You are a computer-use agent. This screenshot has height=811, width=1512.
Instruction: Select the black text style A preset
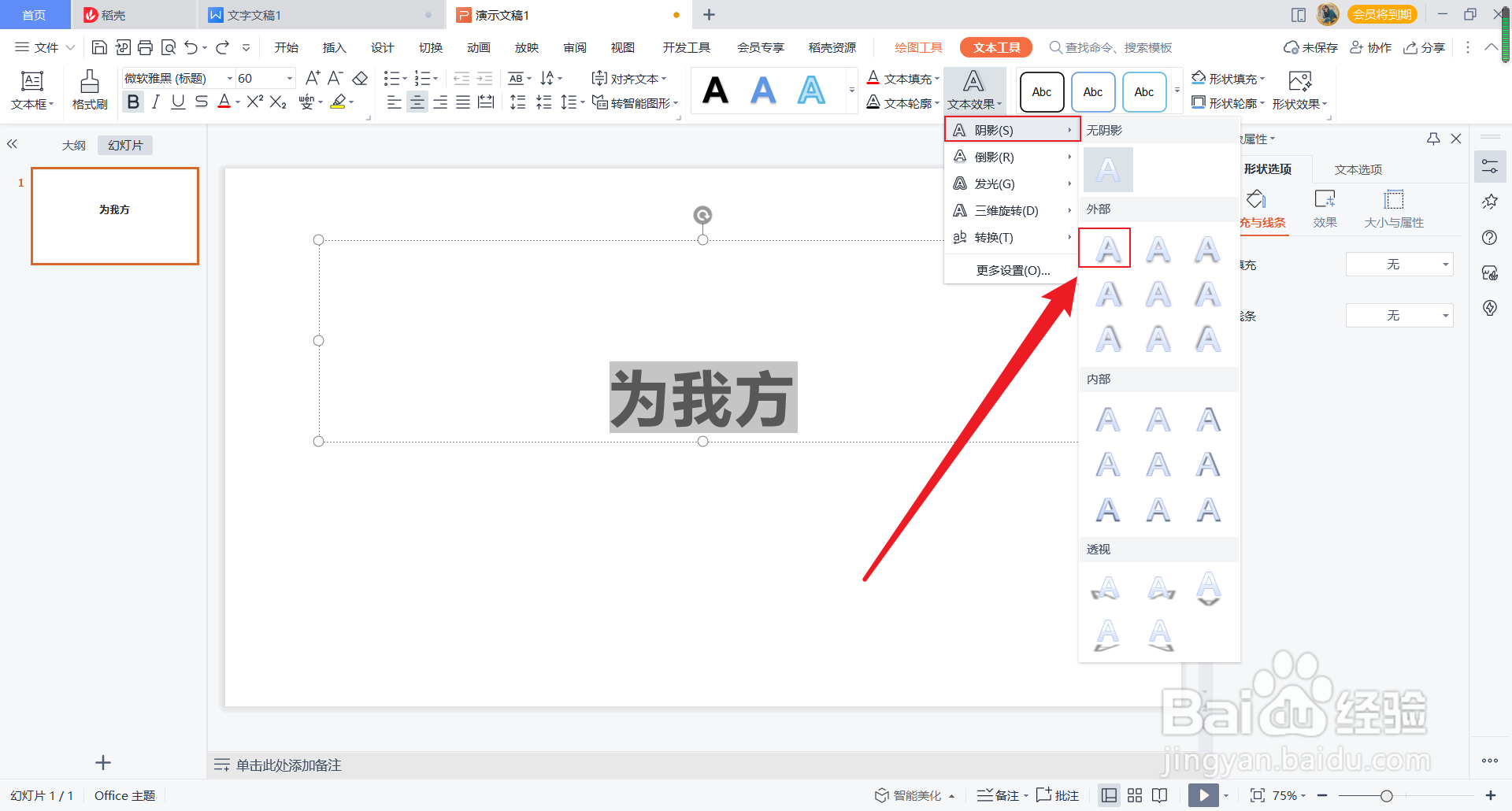715,91
